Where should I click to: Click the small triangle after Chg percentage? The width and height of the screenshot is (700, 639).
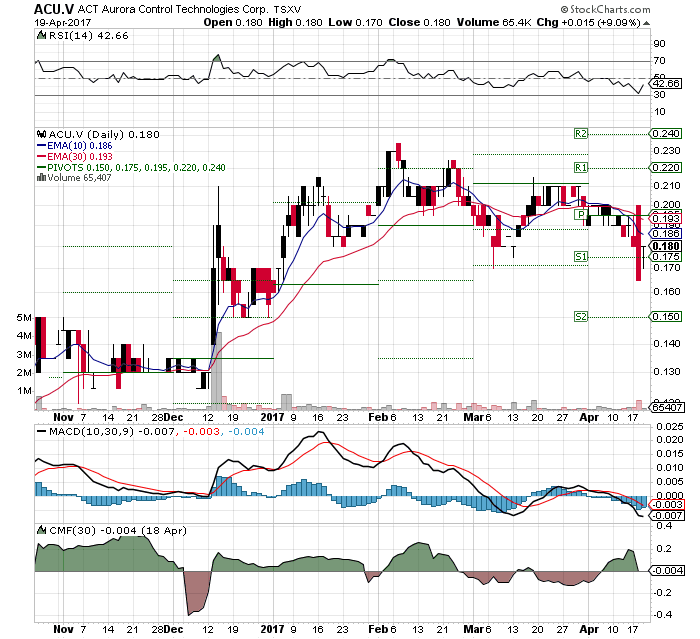(x=646, y=23)
